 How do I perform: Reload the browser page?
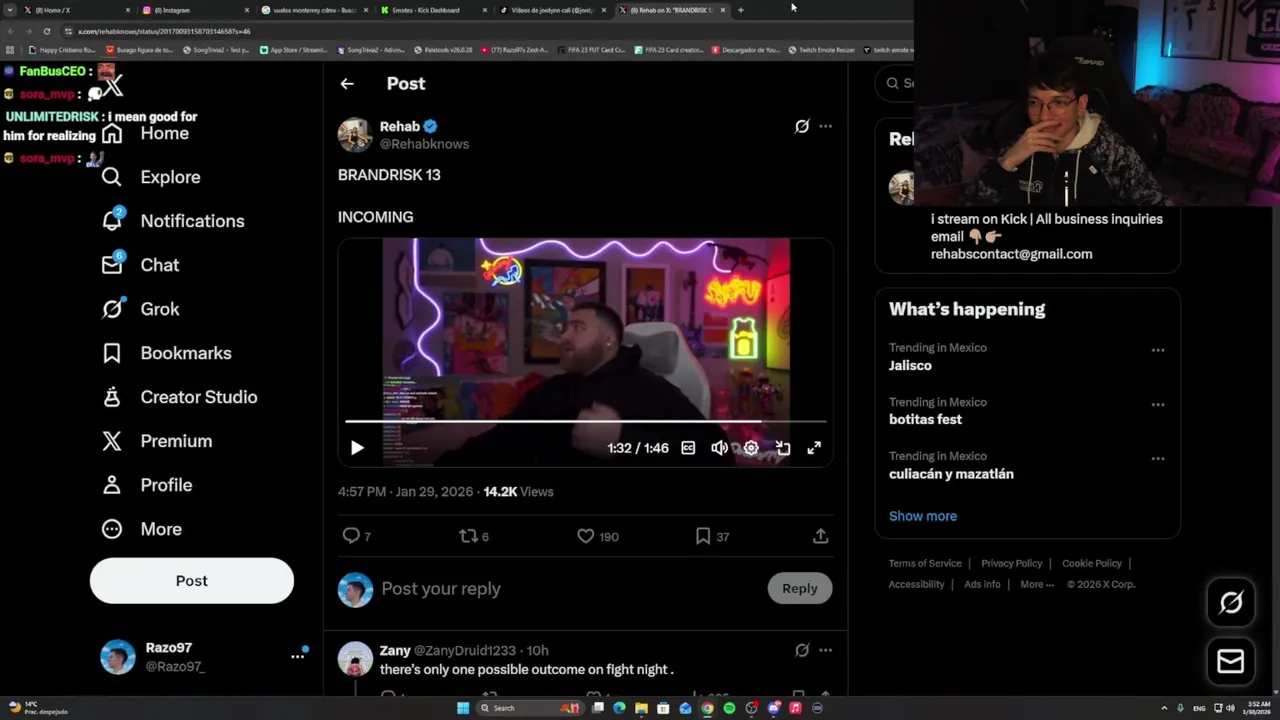tap(46, 31)
